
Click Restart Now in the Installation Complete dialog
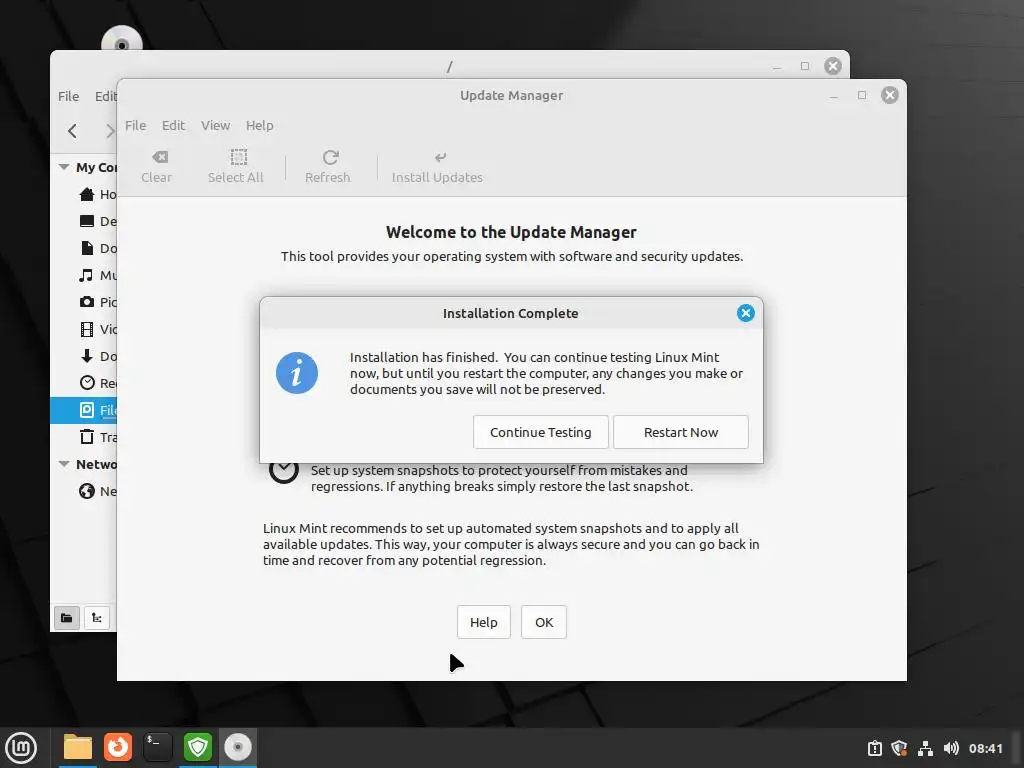point(680,432)
